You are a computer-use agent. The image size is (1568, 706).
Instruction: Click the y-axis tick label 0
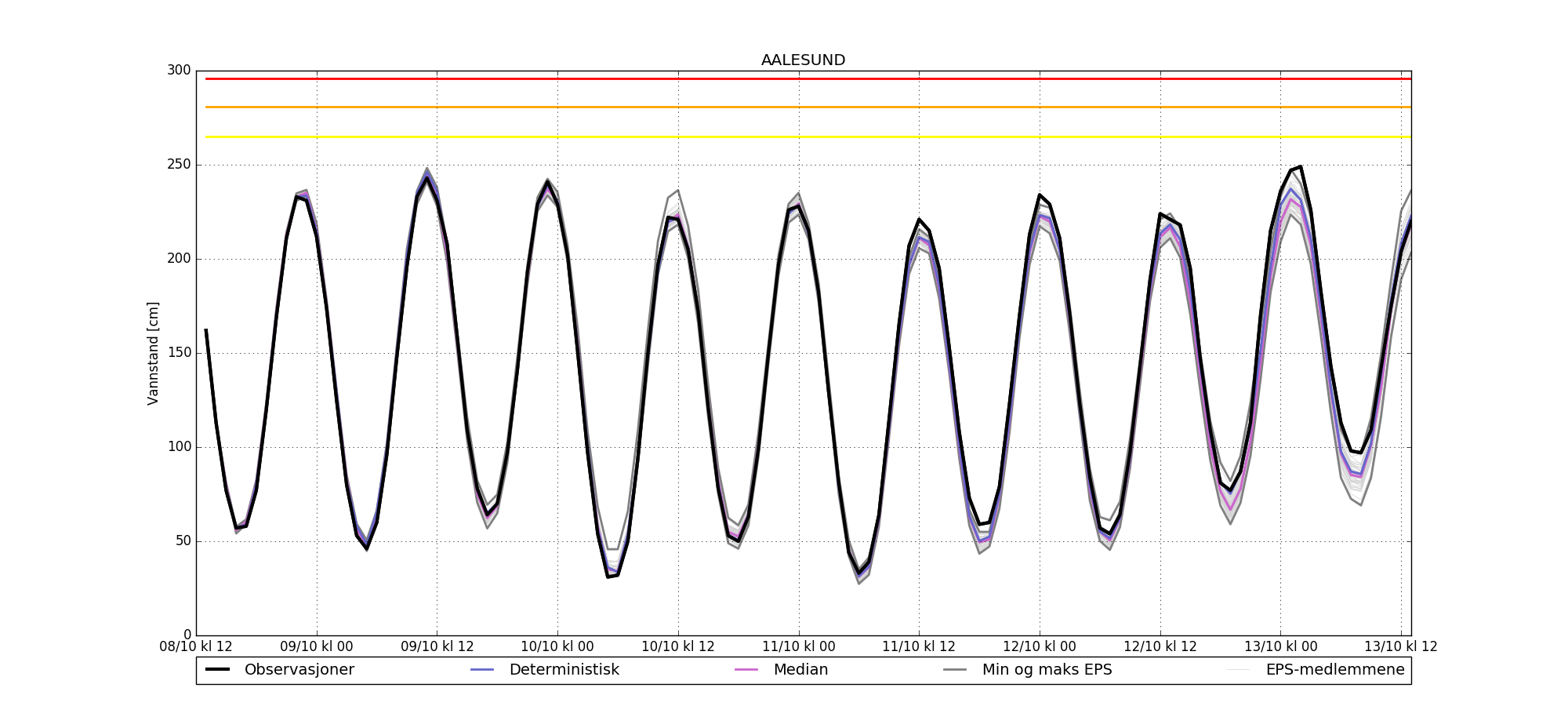pos(187,635)
